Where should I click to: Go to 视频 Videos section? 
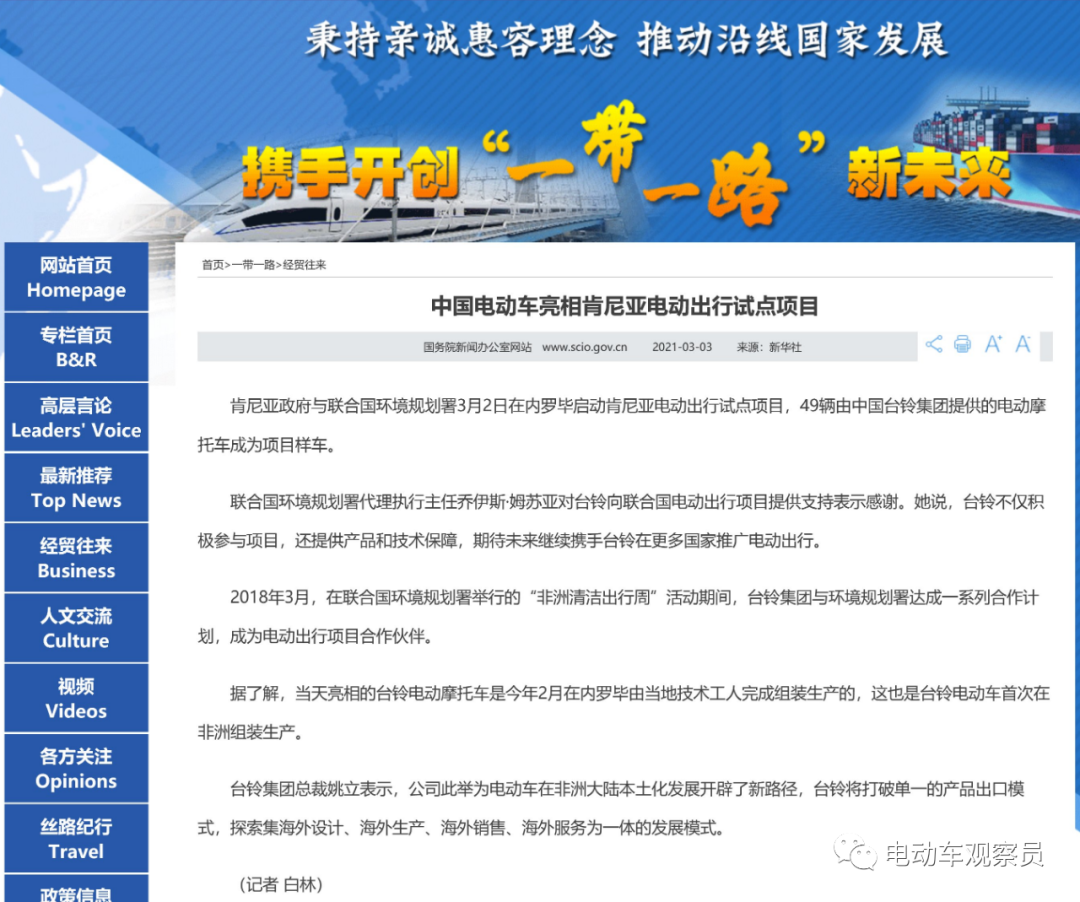pyautogui.click(x=76, y=698)
